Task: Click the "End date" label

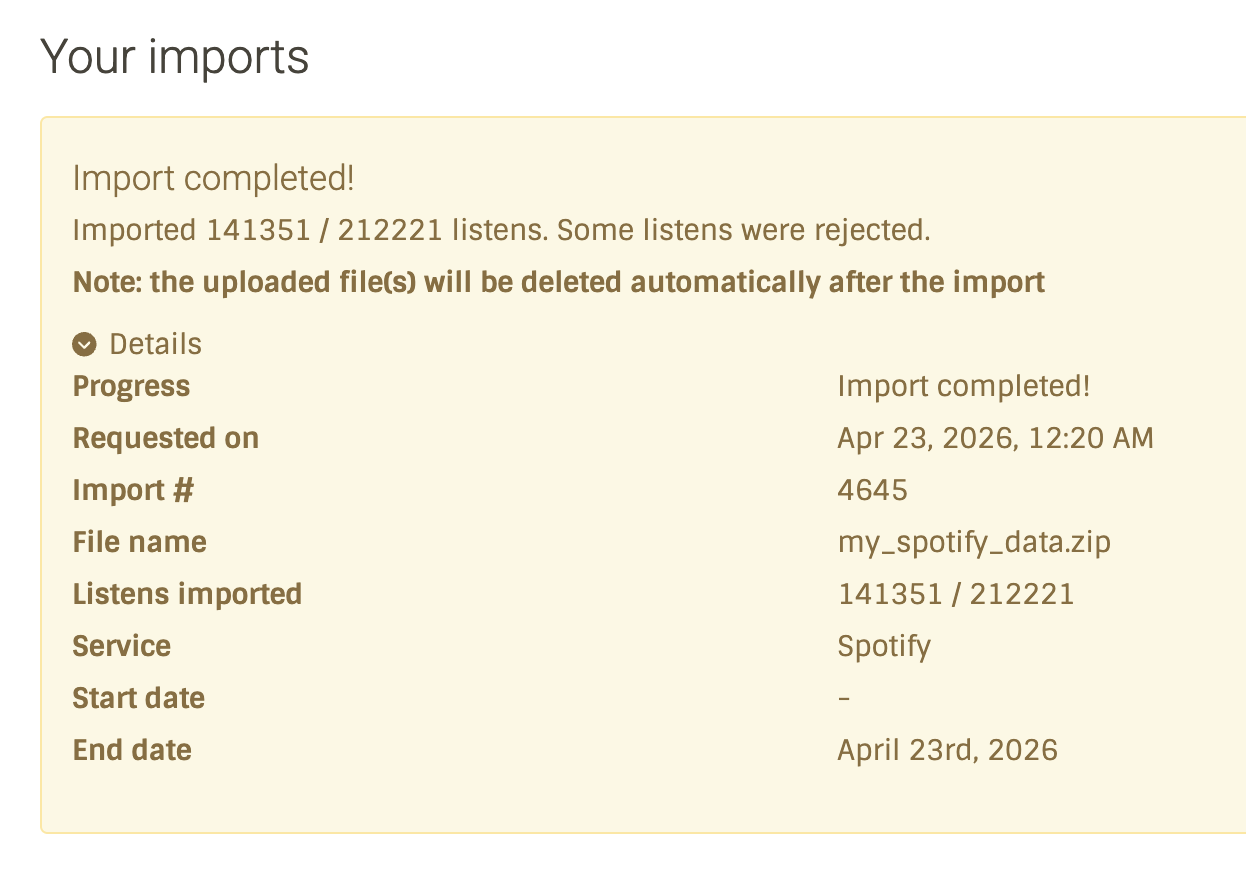Action: point(132,750)
